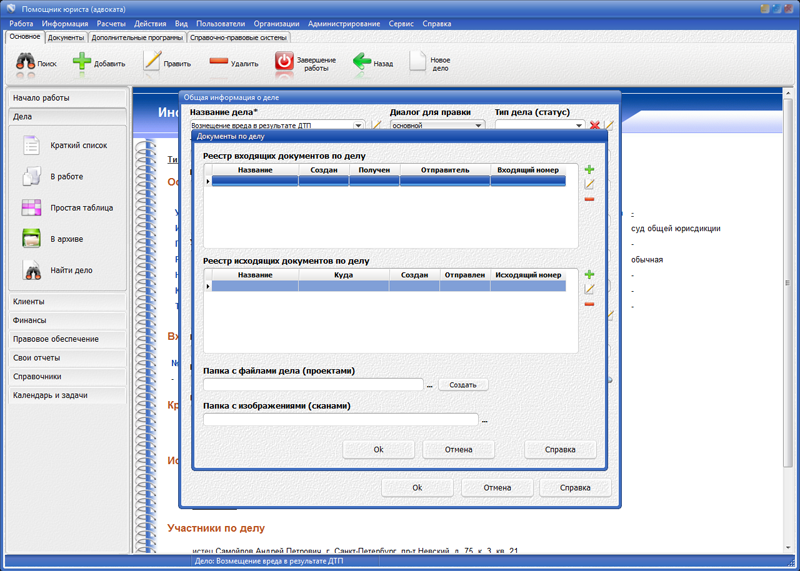
Task: Select В архиве in the sidebar
Action: click(x=67, y=239)
